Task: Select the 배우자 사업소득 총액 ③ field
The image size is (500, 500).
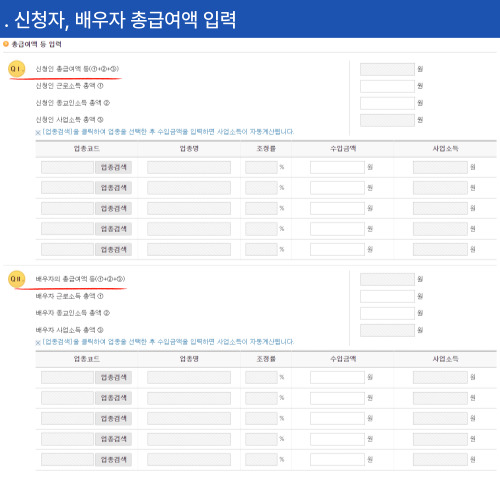Action: 387,330
